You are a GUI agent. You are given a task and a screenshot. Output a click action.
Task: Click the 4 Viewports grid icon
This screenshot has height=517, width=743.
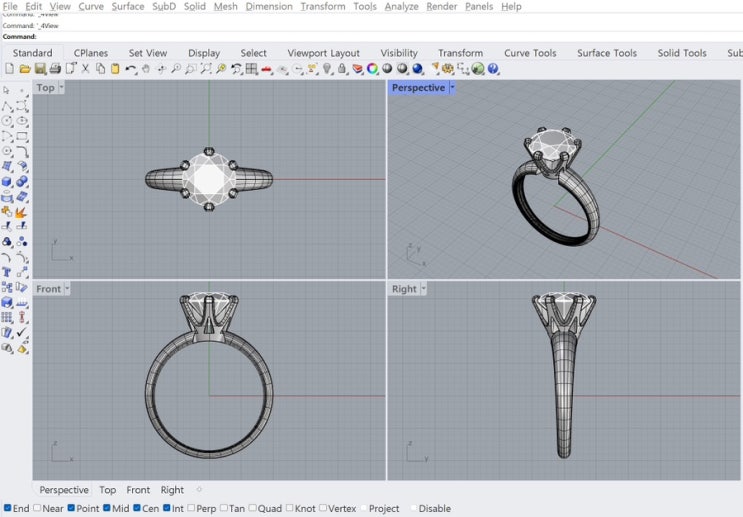[251, 69]
